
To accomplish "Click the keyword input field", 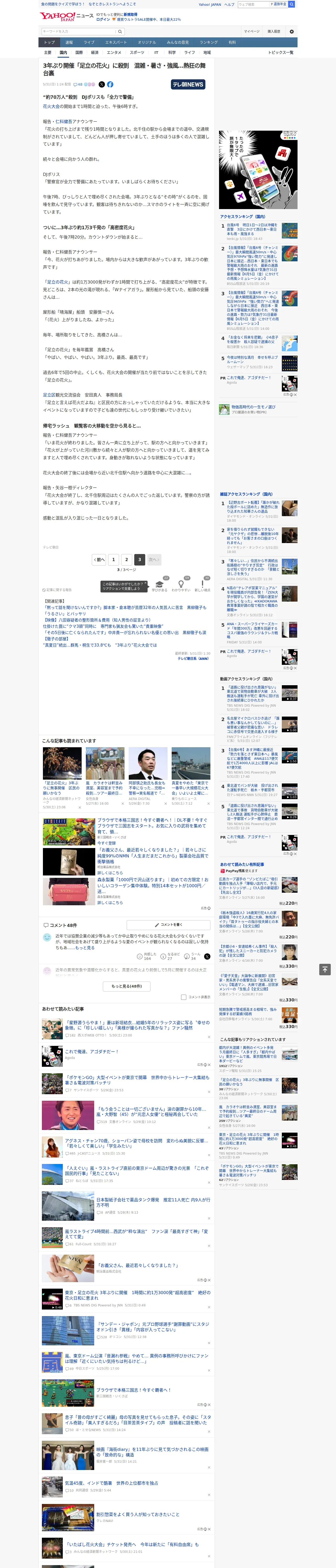I will pyautogui.click(x=79, y=32).
